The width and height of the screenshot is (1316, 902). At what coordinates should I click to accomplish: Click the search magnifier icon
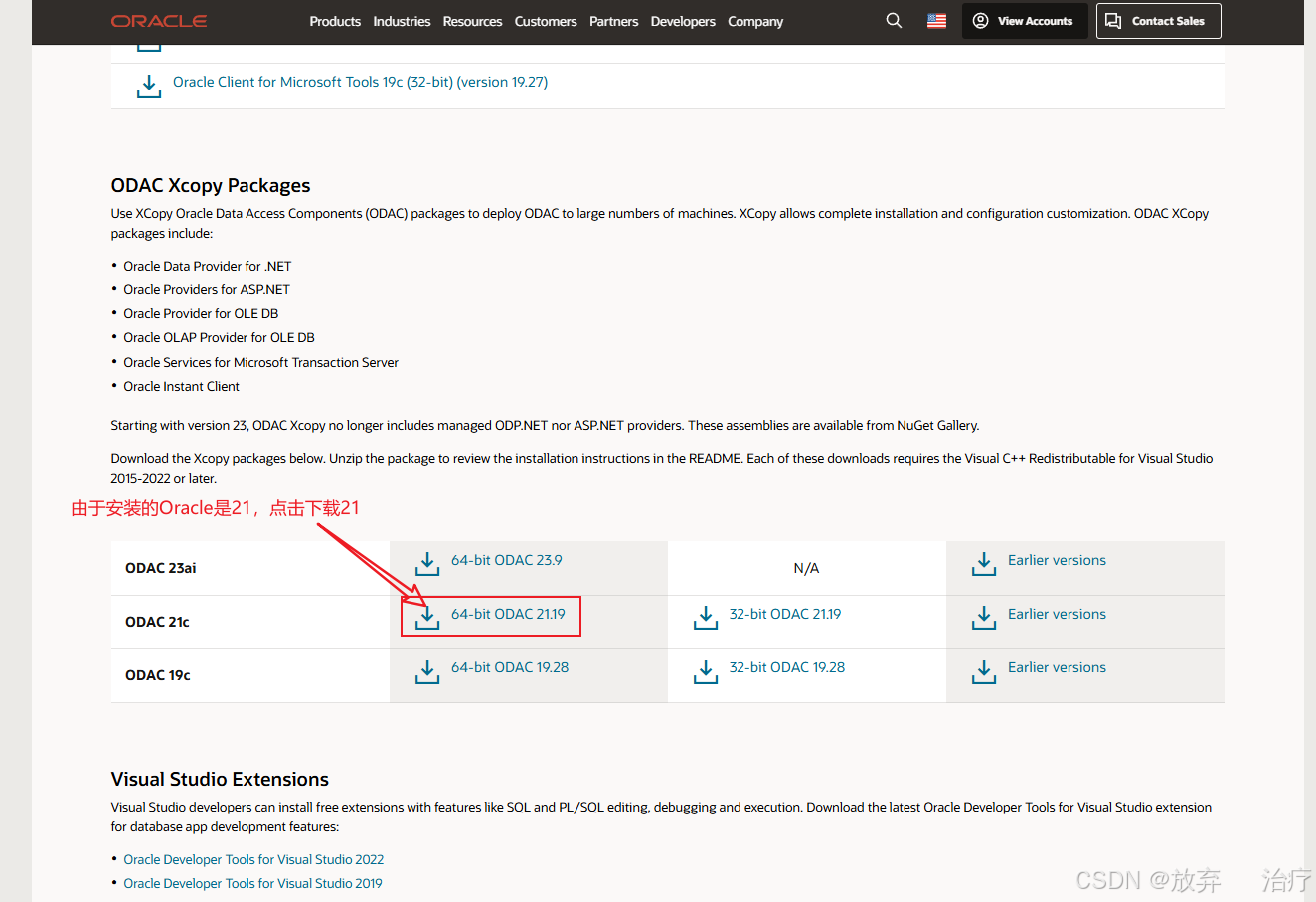click(x=893, y=20)
